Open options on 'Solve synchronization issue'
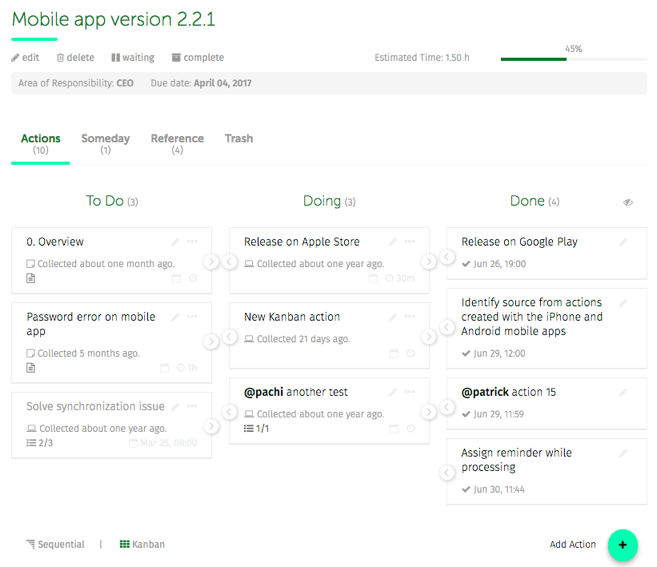Image resolution: width=657 pixels, height=567 pixels. click(192, 406)
